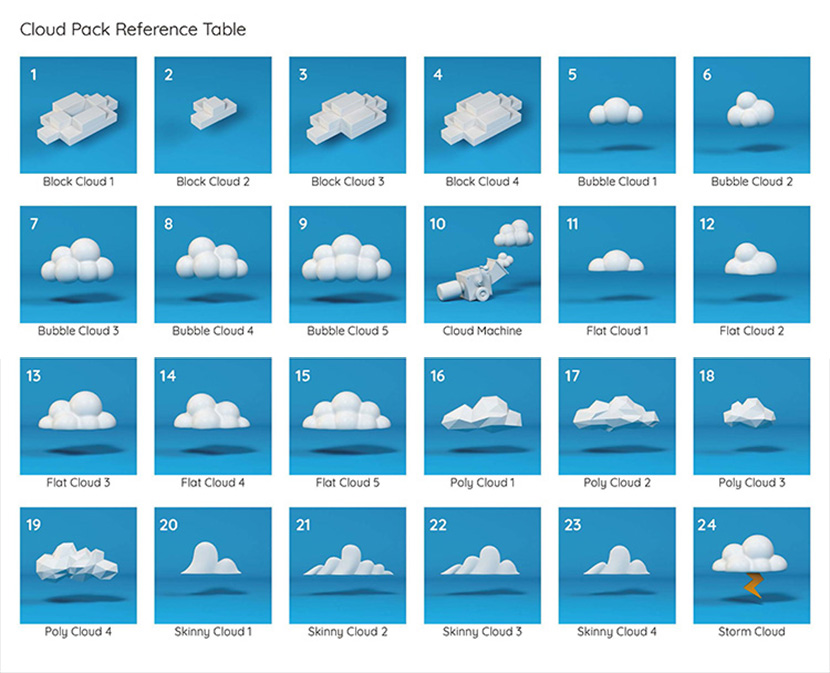The height and width of the screenshot is (673, 830).
Task: Choose the Flat Cloud 5 image
Action: click(348, 416)
